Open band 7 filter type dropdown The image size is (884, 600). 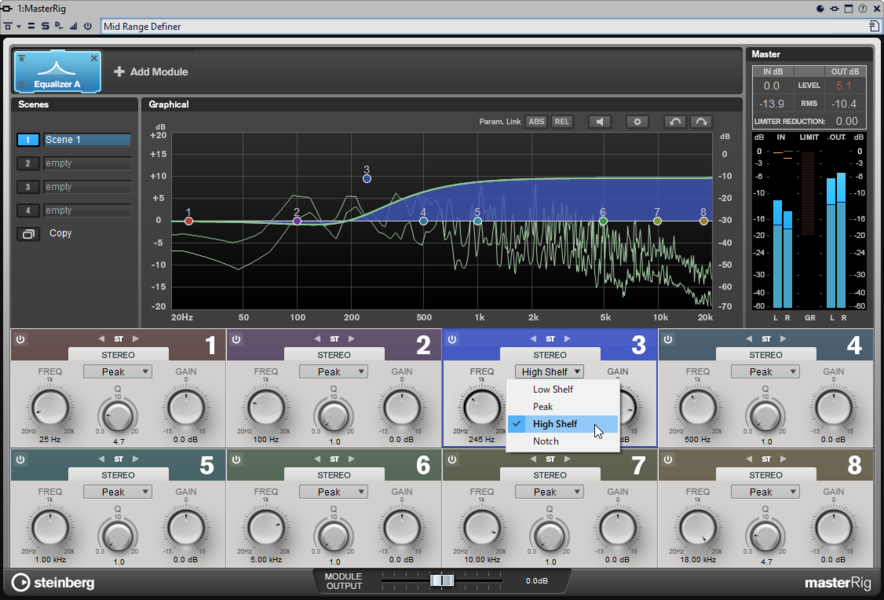(x=549, y=492)
